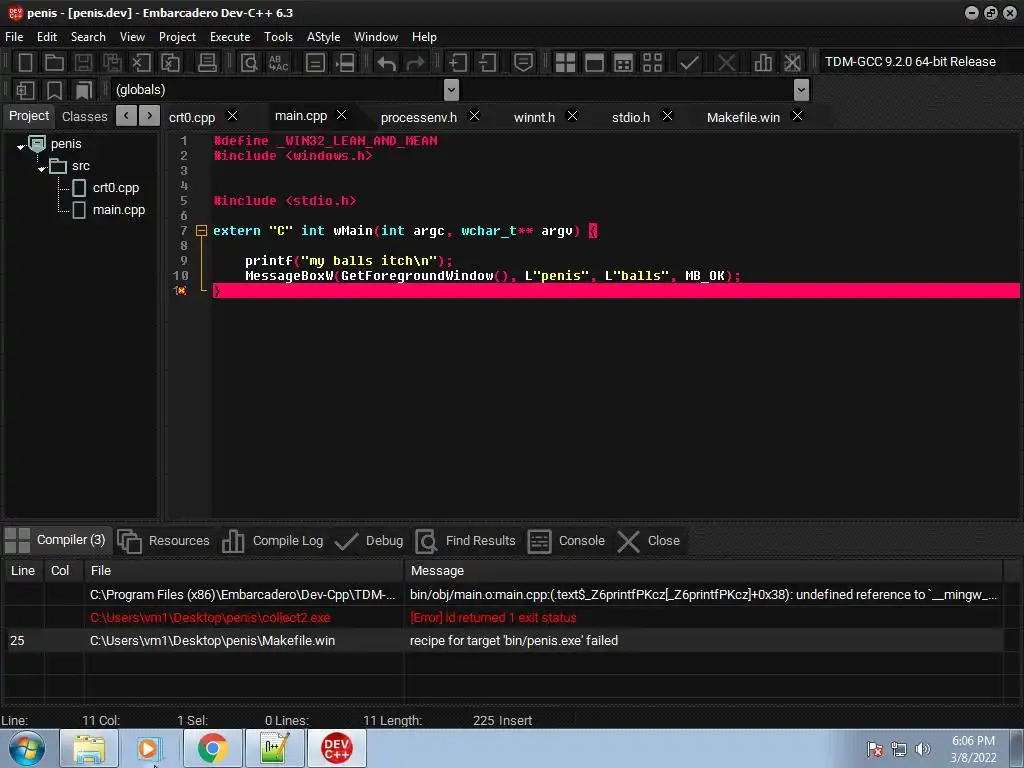Collapse the src folder node
Screen dimensions: 1024x768
point(42,169)
